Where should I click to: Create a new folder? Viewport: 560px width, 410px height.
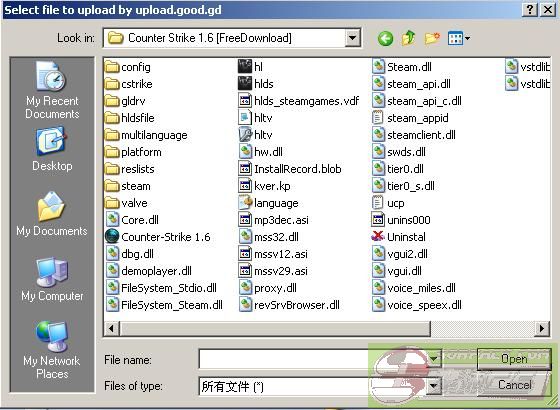click(x=432, y=38)
